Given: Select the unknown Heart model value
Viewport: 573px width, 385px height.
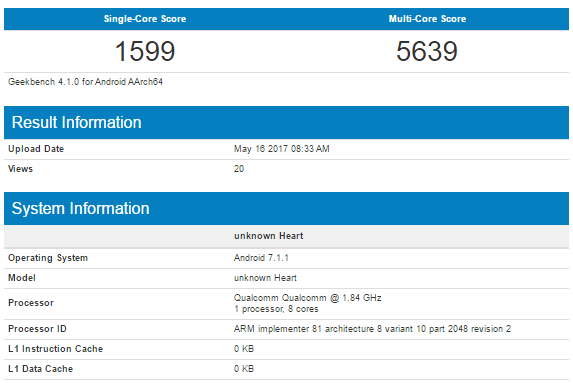Looking at the screenshot, I should click(265, 278).
